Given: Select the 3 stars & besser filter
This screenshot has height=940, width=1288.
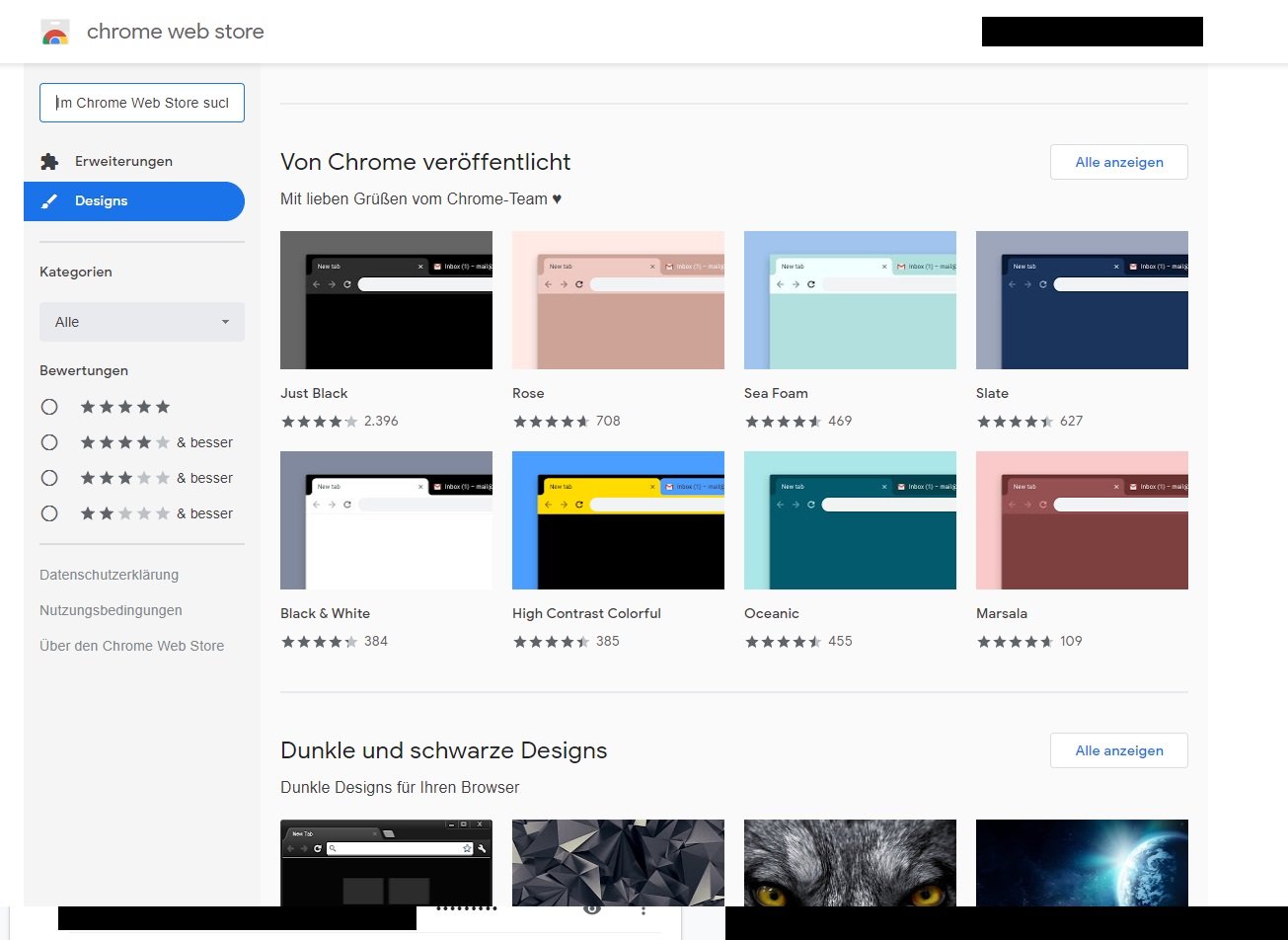Looking at the screenshot, I should 49,478.
